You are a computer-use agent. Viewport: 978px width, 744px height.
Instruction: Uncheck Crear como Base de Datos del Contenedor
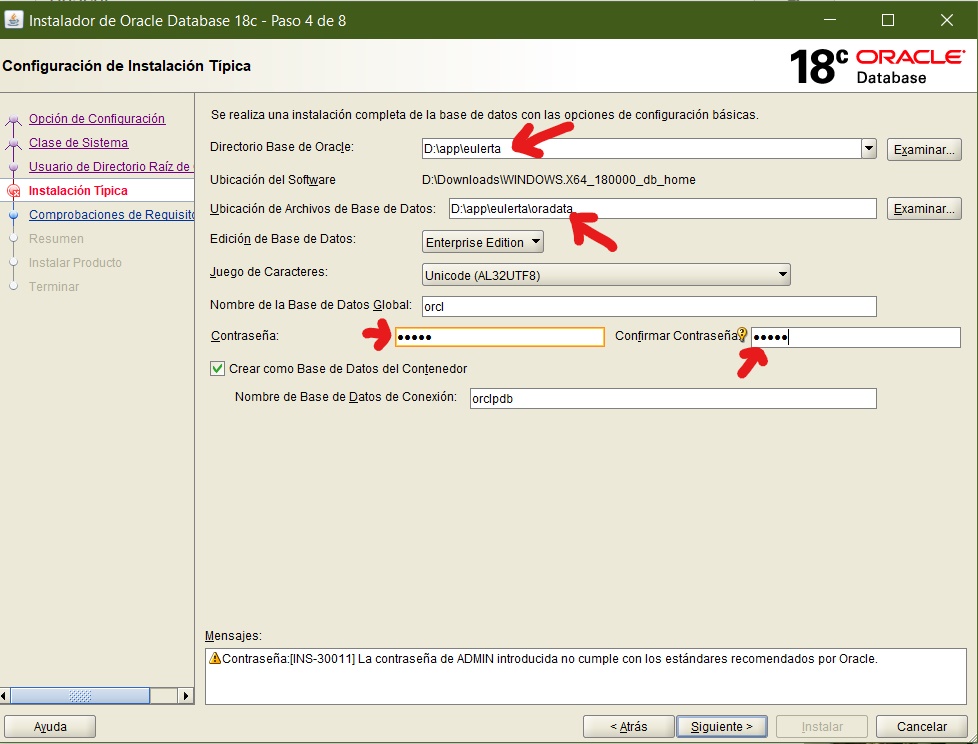pyautogui.click(x=217, y=369)
